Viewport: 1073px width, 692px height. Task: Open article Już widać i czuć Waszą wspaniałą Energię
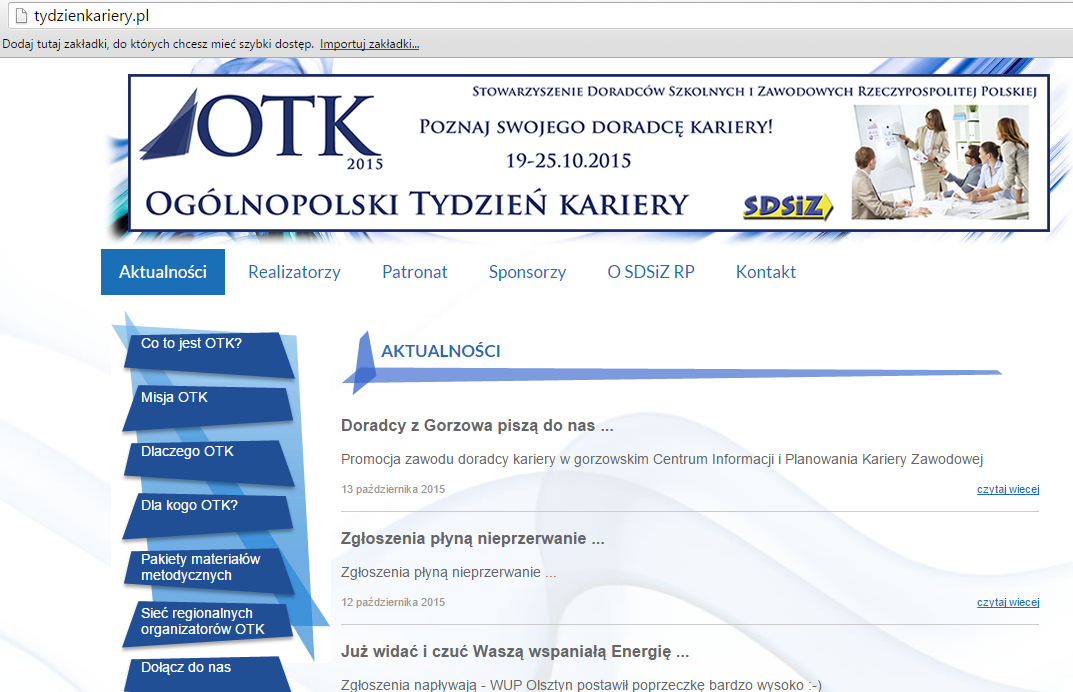coord(515,652)
